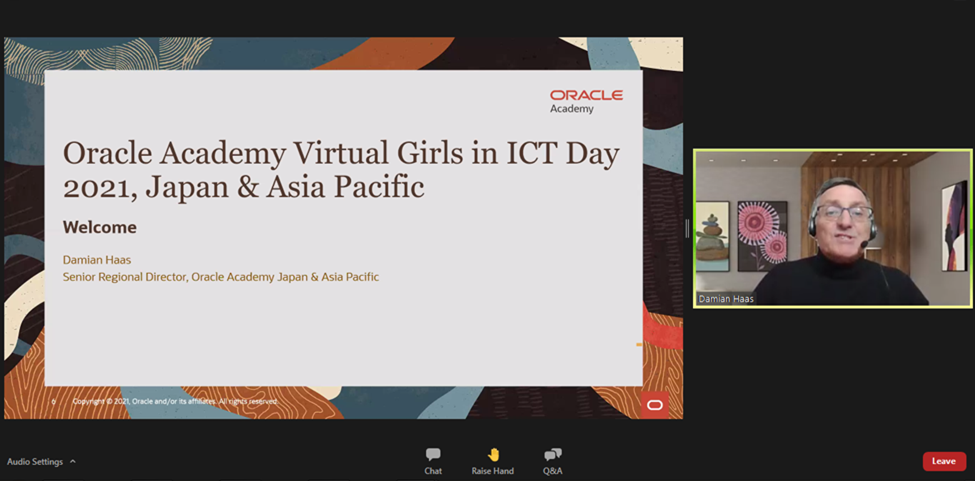
Task: Select Damian Haas speaker video tile
Action: pyautogui.click(x=832, y=228)
